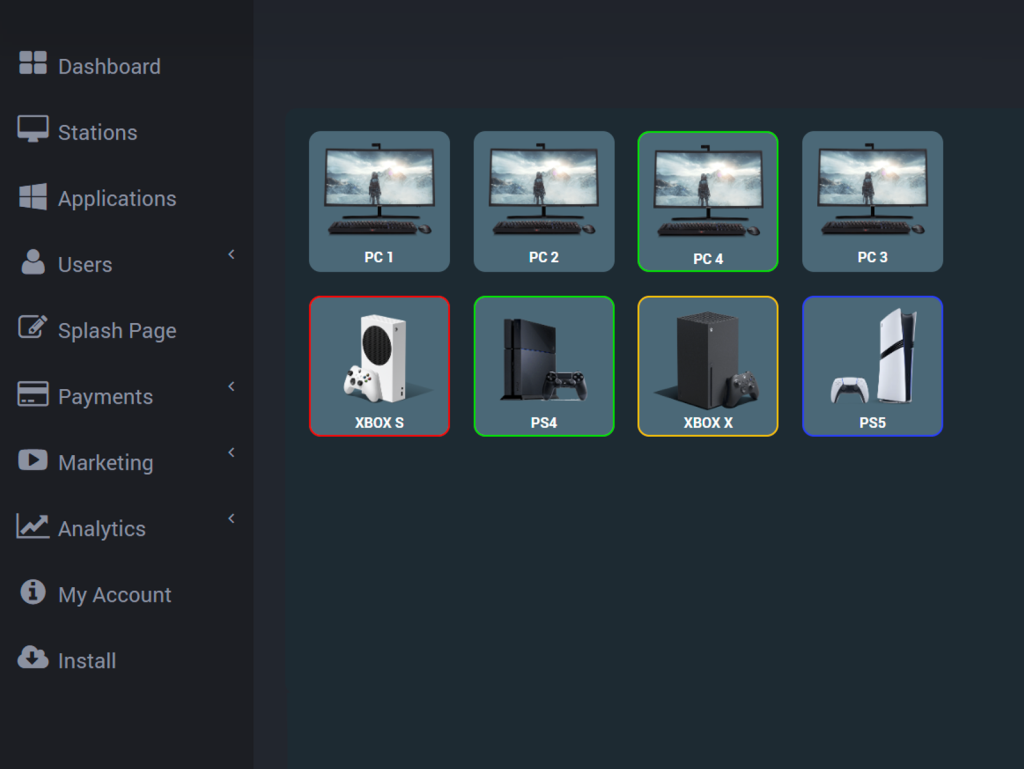Open the Stations menu item
This screenshot has width=1024, height=769.
[97, 133]
